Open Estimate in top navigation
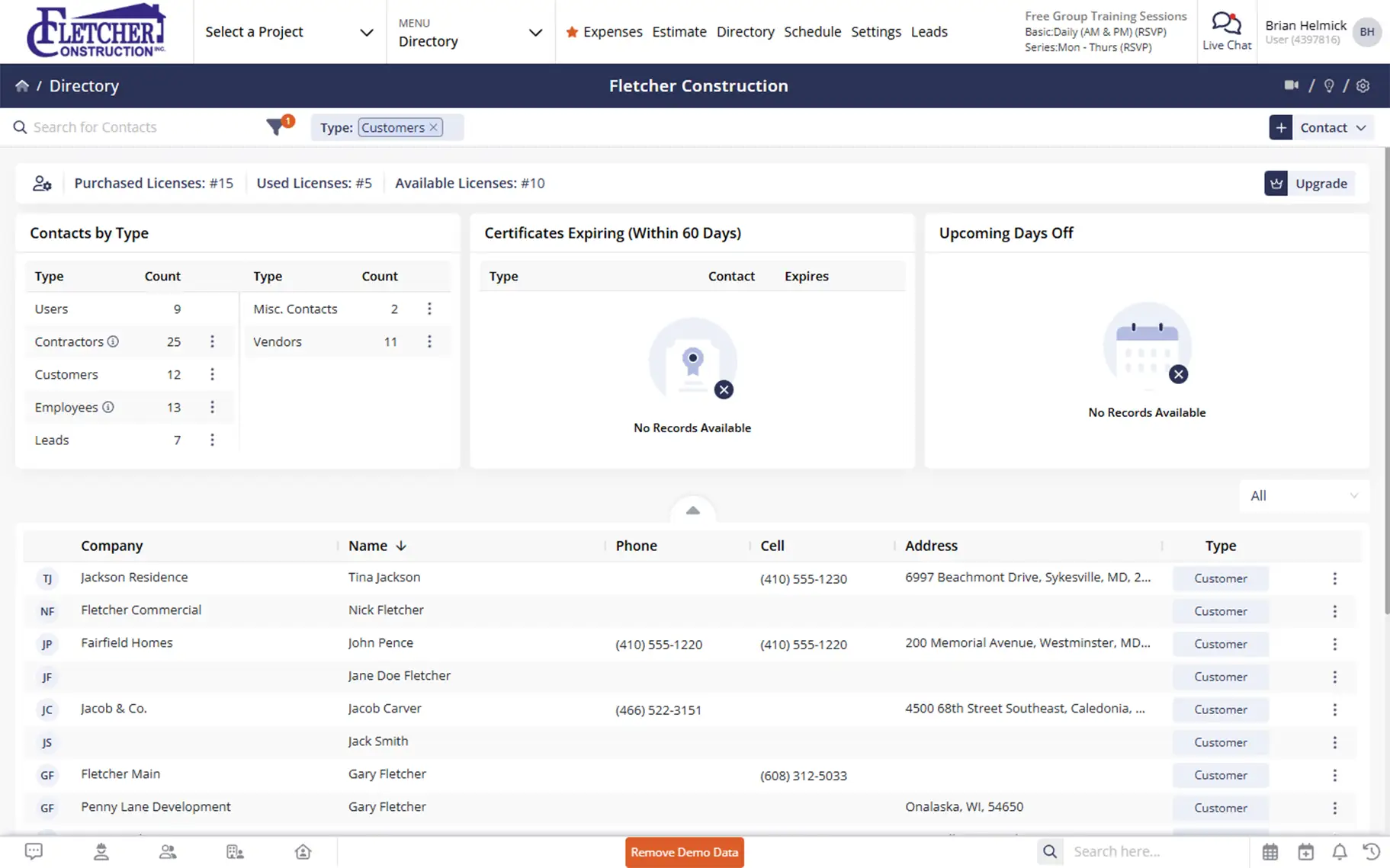Image resolution: width=1390 pixels, height=868 pixels. 679,32
